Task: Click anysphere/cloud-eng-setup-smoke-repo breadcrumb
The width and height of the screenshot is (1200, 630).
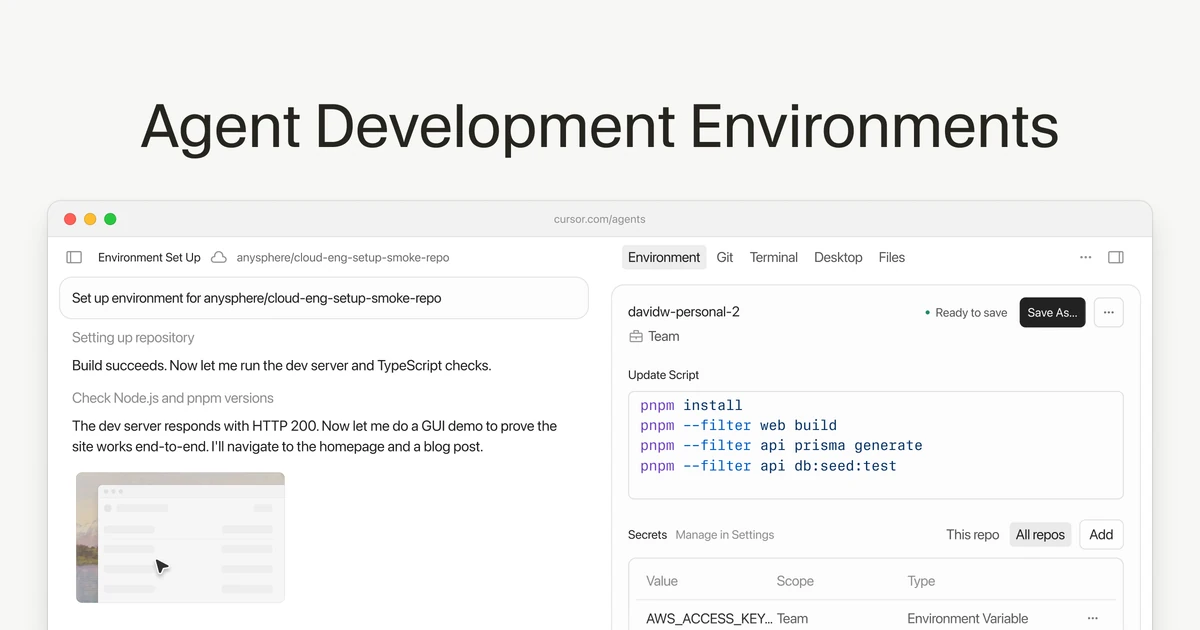Action: tap(343, 257)
